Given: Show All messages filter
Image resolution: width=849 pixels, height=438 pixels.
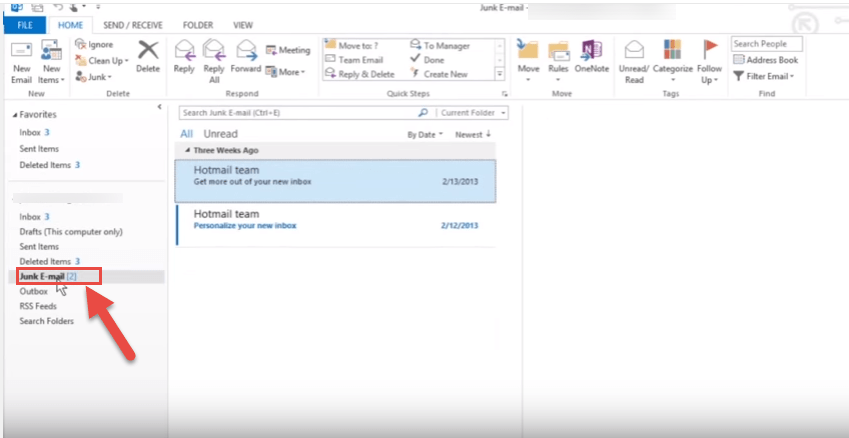Looking at the screenshot, I should tap(186, 134).
